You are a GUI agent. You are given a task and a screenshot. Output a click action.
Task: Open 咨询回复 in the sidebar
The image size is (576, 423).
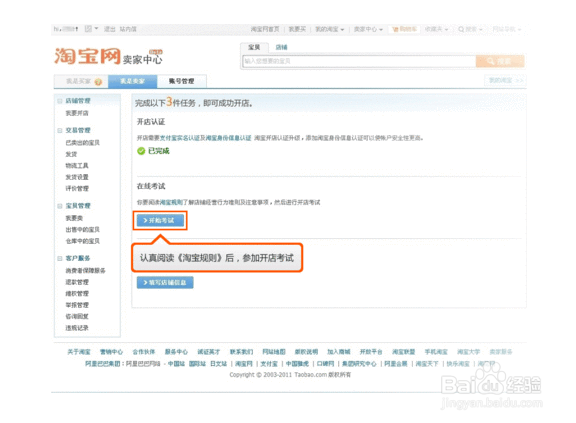(x=77, y=316)
